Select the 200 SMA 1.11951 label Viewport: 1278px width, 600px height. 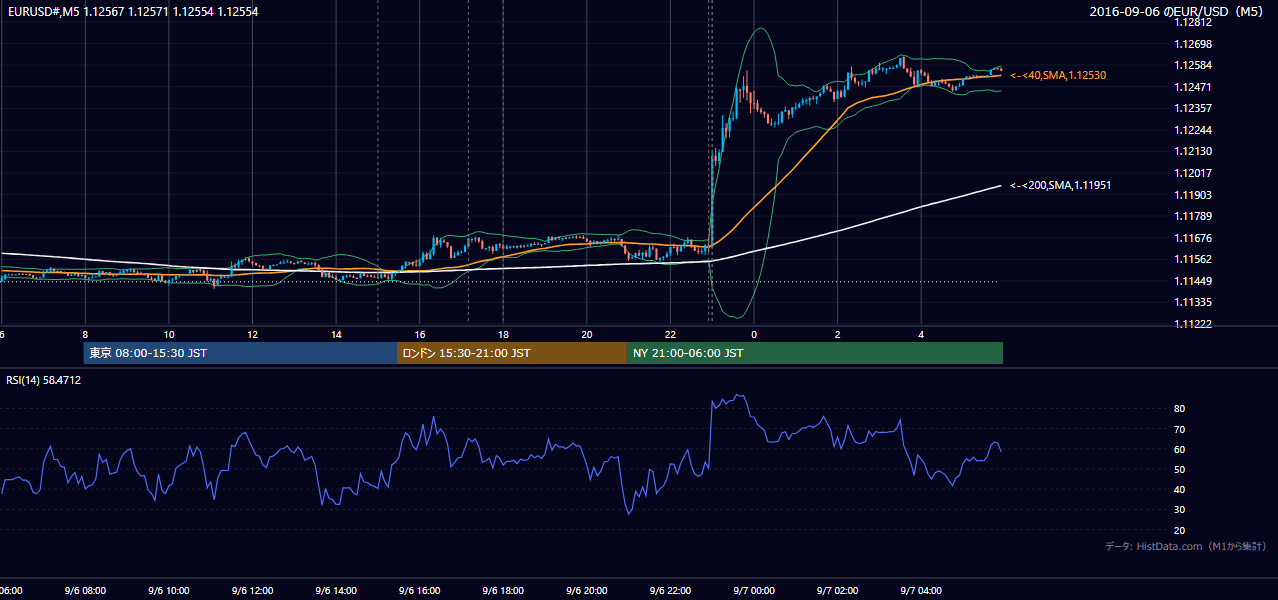pos(1061,185)
